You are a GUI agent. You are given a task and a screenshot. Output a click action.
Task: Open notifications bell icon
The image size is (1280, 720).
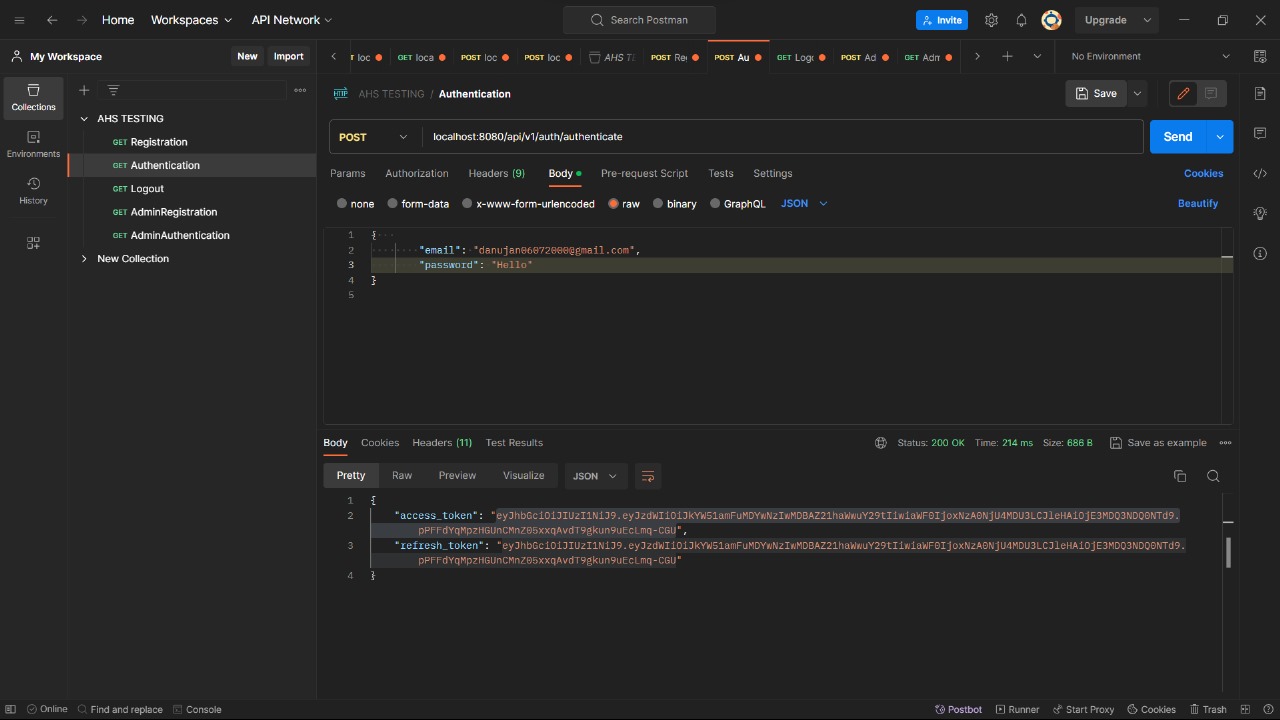point(1021,20)
